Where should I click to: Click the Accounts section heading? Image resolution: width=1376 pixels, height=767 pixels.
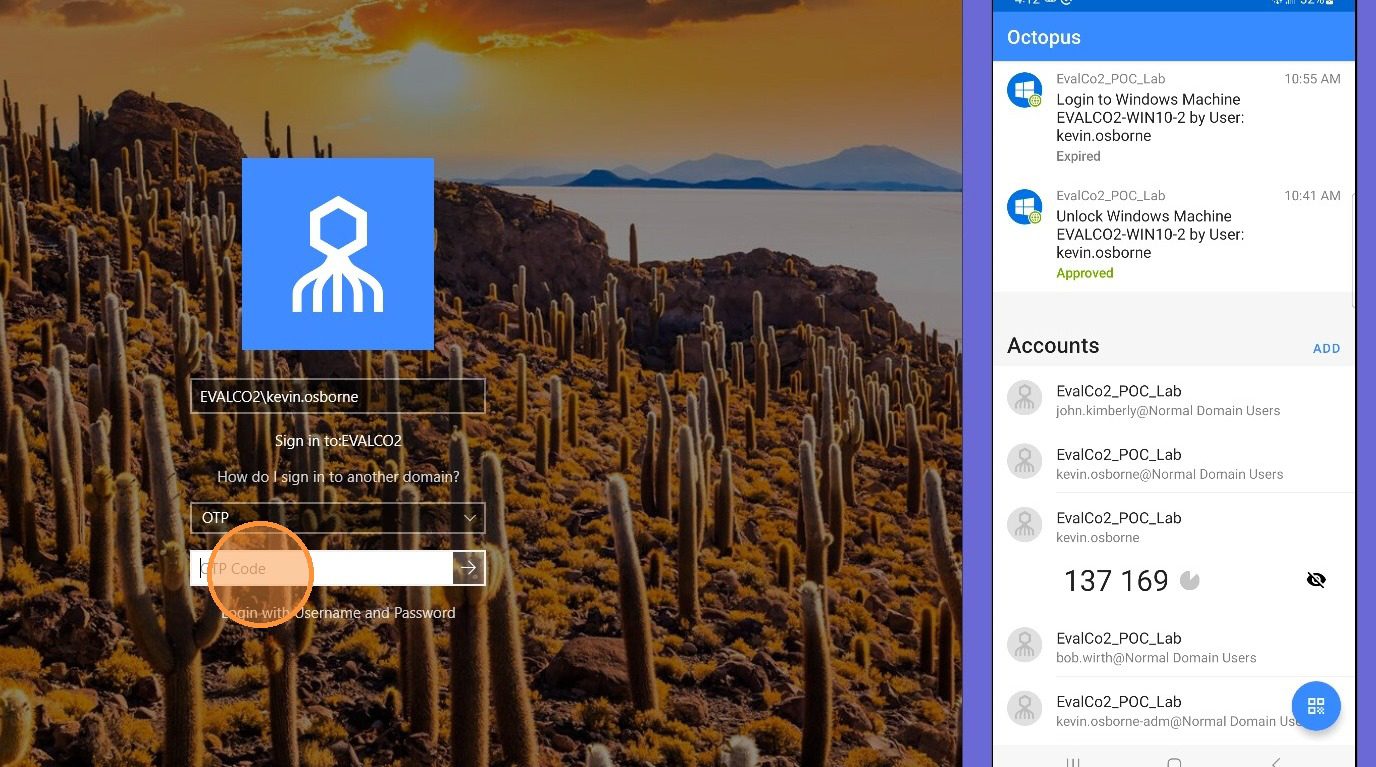(1053, 346)
